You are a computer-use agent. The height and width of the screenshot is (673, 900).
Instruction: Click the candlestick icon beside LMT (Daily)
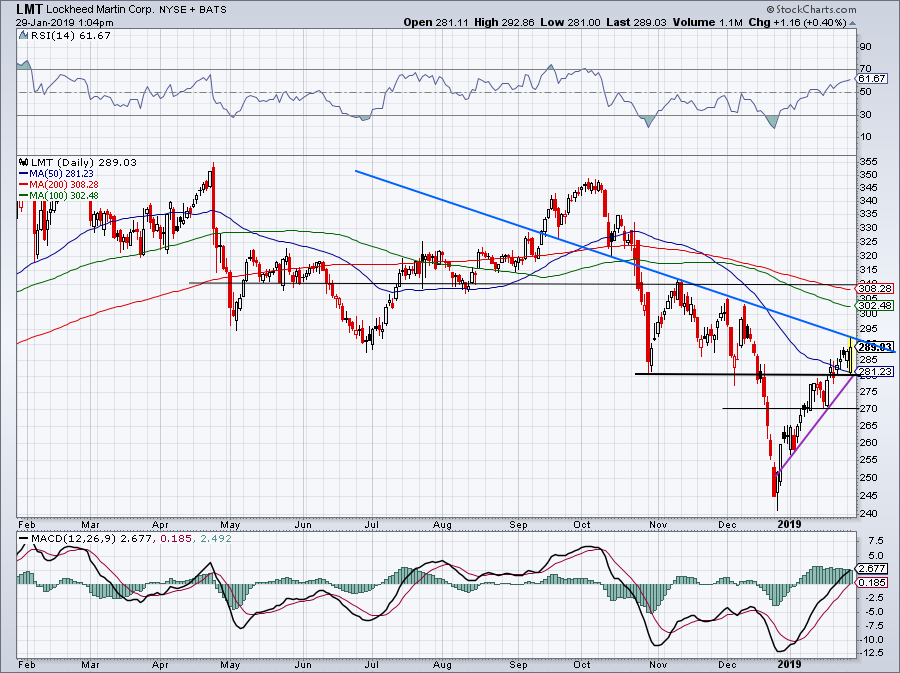tap(23, 162)
